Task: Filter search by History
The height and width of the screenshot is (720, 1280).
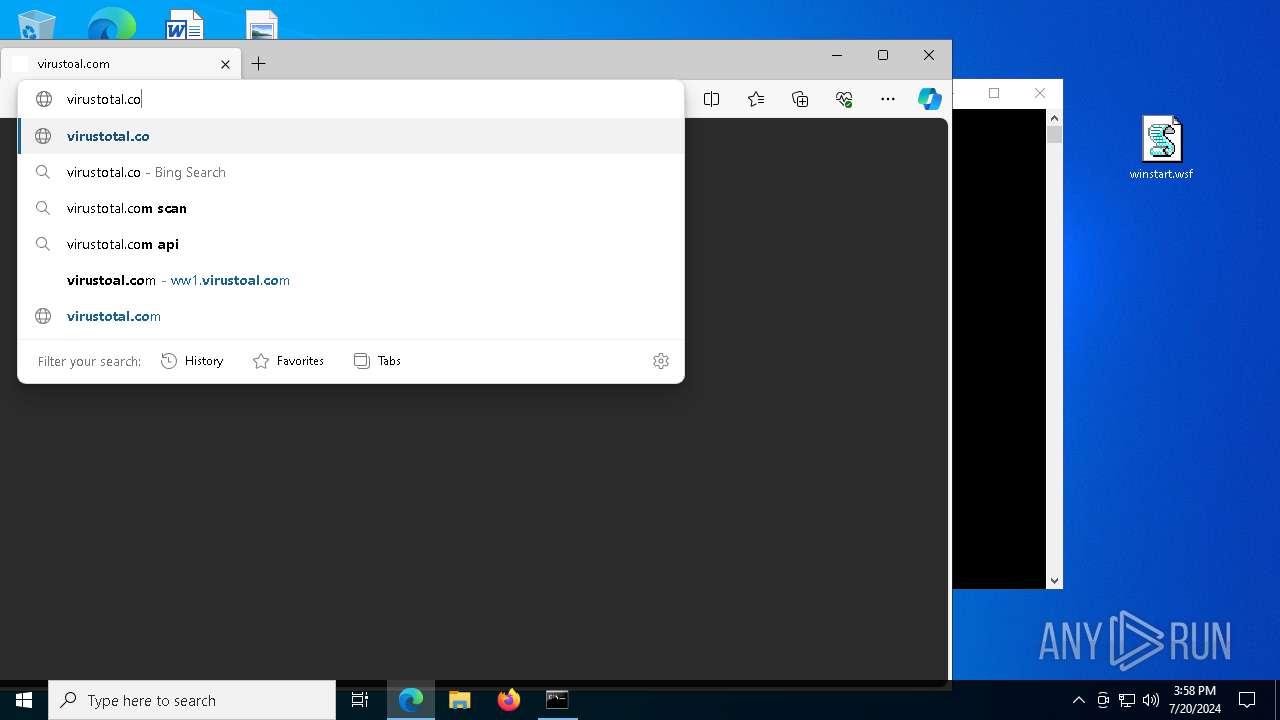Action: point(192,361)
